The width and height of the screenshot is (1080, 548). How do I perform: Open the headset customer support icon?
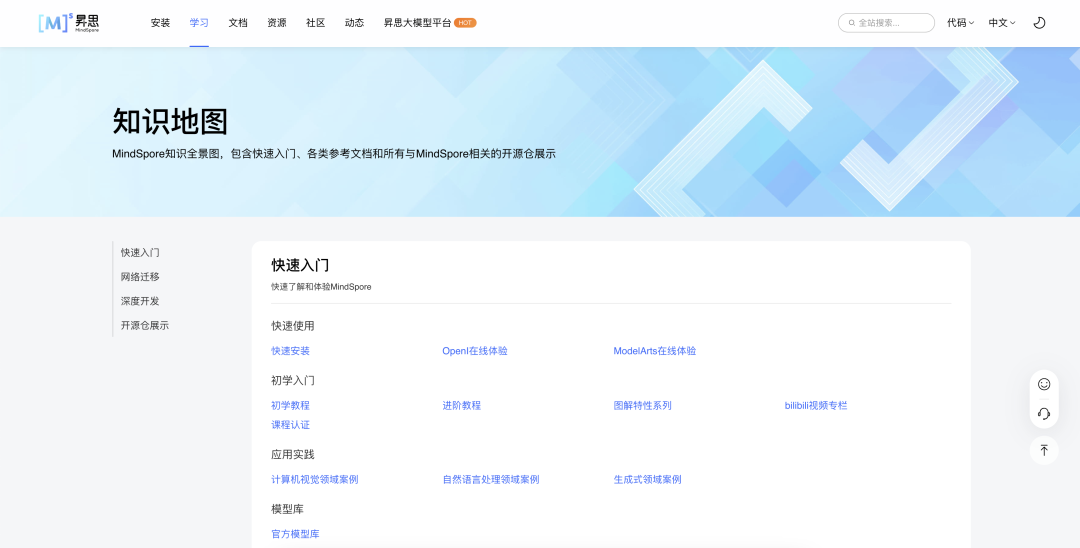(x=1043, y=414)
